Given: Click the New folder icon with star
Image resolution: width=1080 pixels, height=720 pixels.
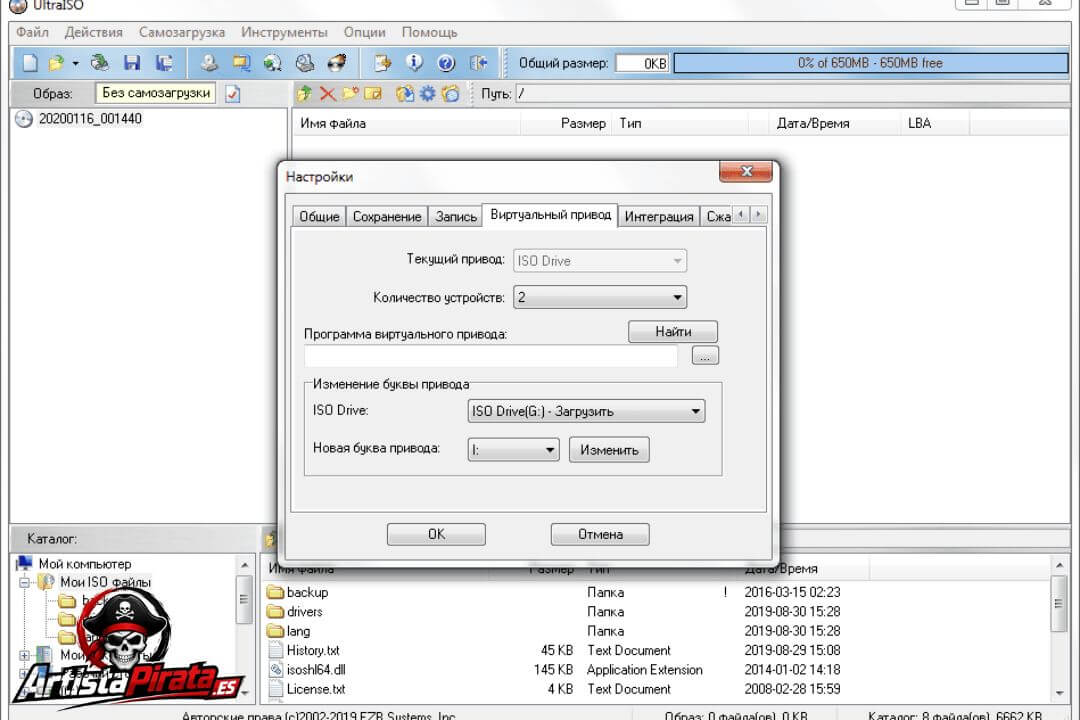Looking at the screenshot, I should [x=351, y=93].
